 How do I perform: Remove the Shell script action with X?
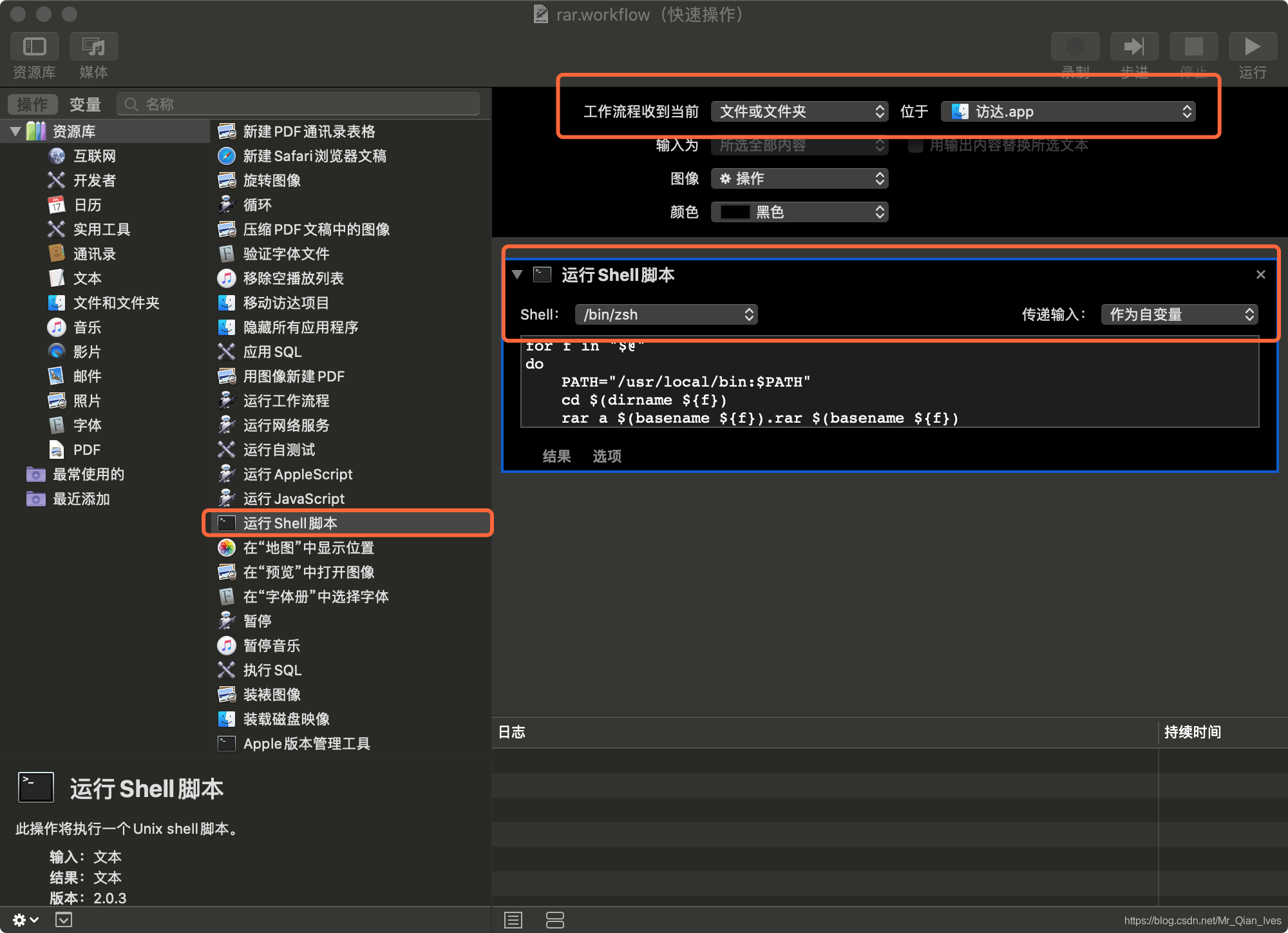(x=1261, y=275)
